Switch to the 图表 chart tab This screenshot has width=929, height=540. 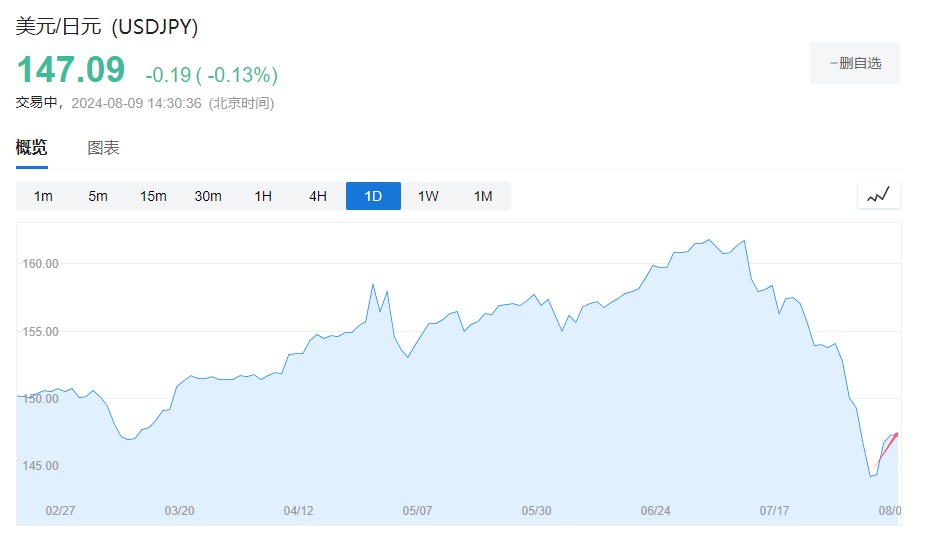click(103, 148)
